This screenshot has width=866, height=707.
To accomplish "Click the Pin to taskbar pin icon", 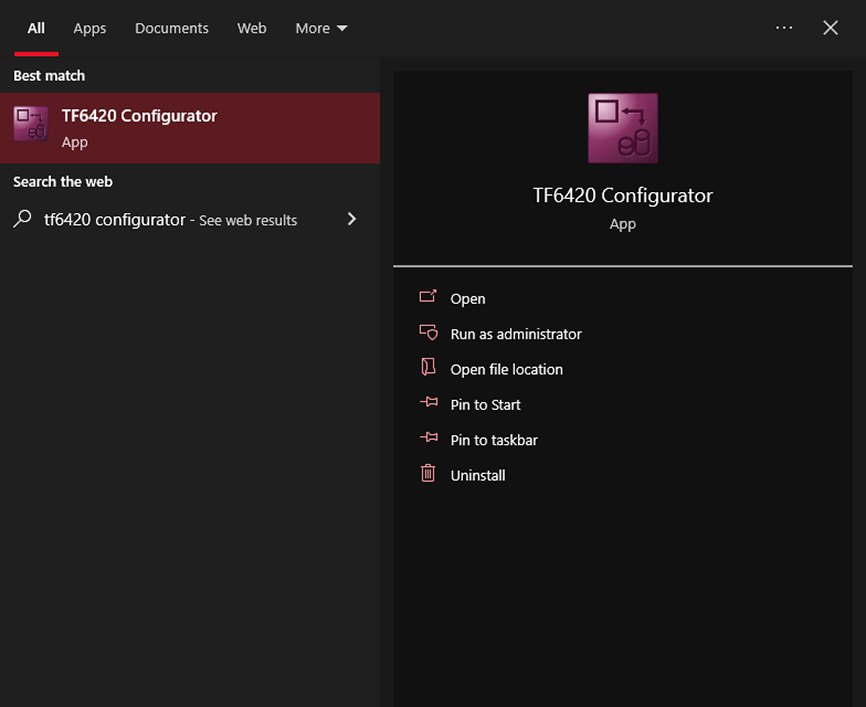I will (x=429, y=438).
